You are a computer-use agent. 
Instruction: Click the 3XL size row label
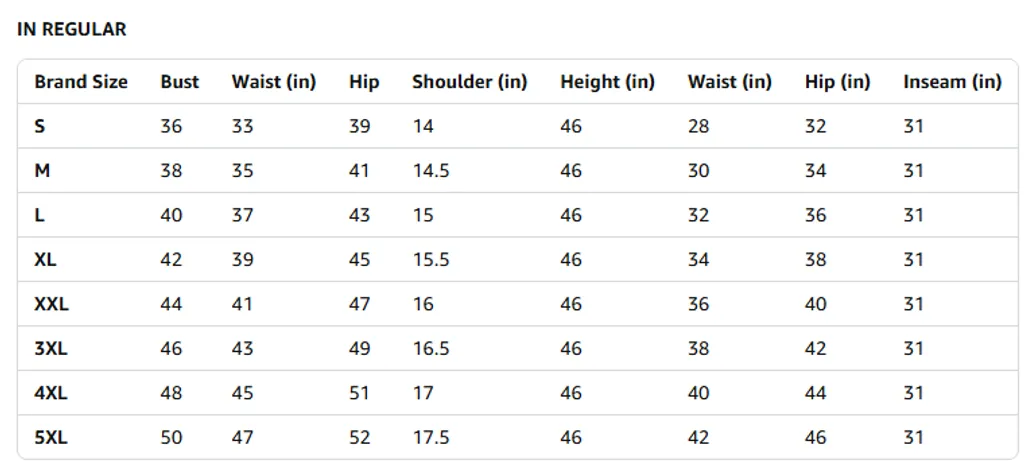[x=51, y=348]
